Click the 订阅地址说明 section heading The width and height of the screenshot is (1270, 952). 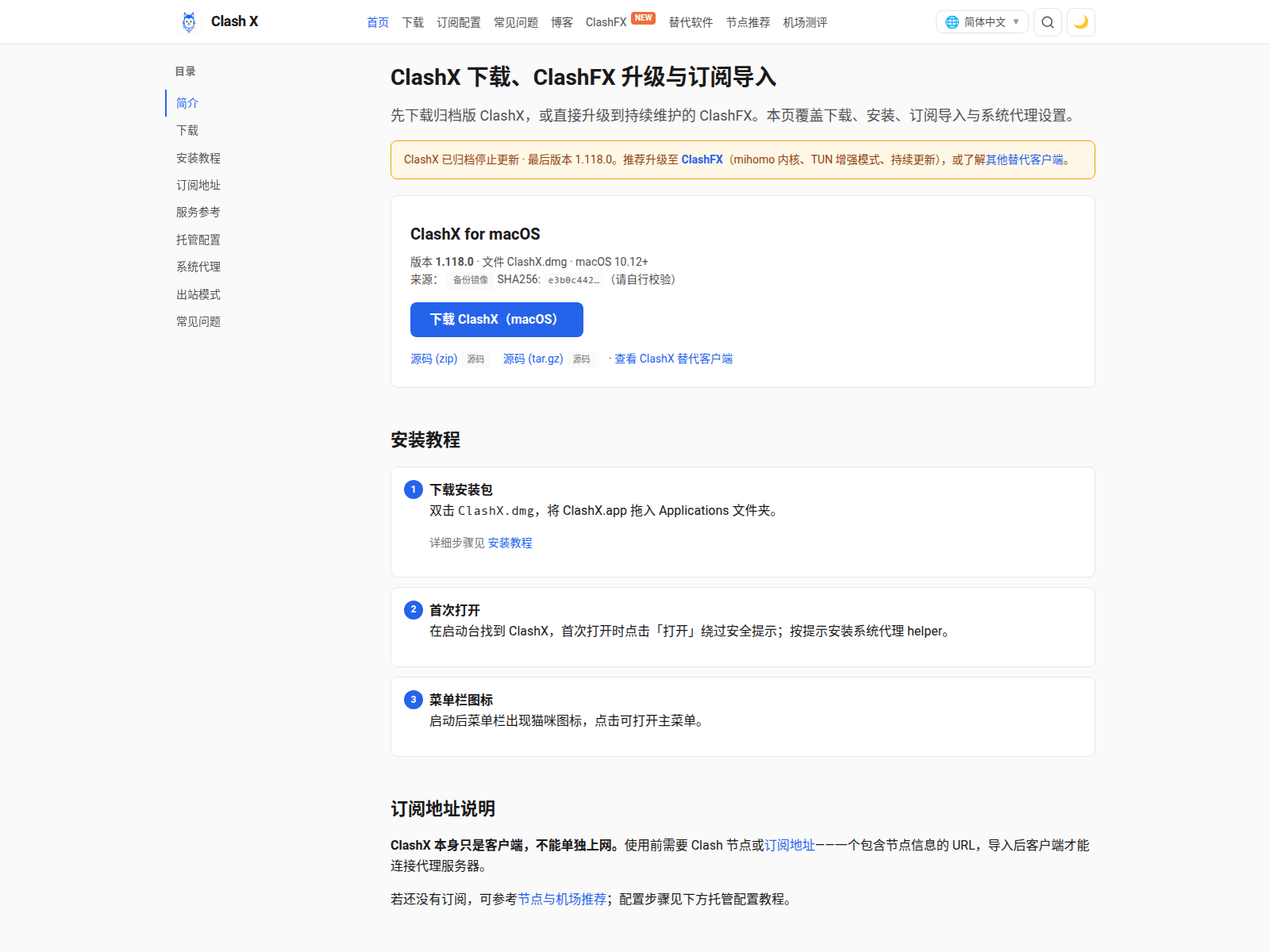pyautogui.click(x=443, y=808)
